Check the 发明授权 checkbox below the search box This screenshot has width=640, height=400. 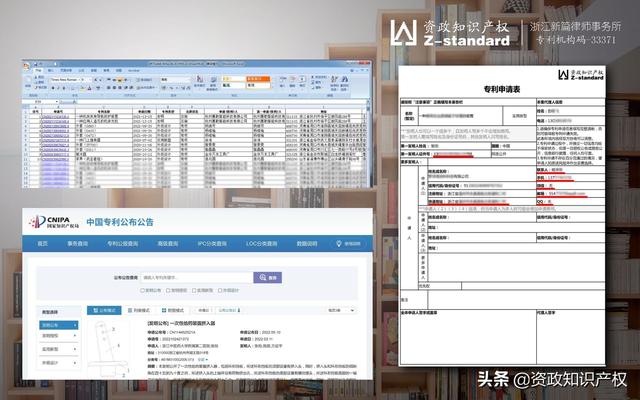(x=168, y=290)
